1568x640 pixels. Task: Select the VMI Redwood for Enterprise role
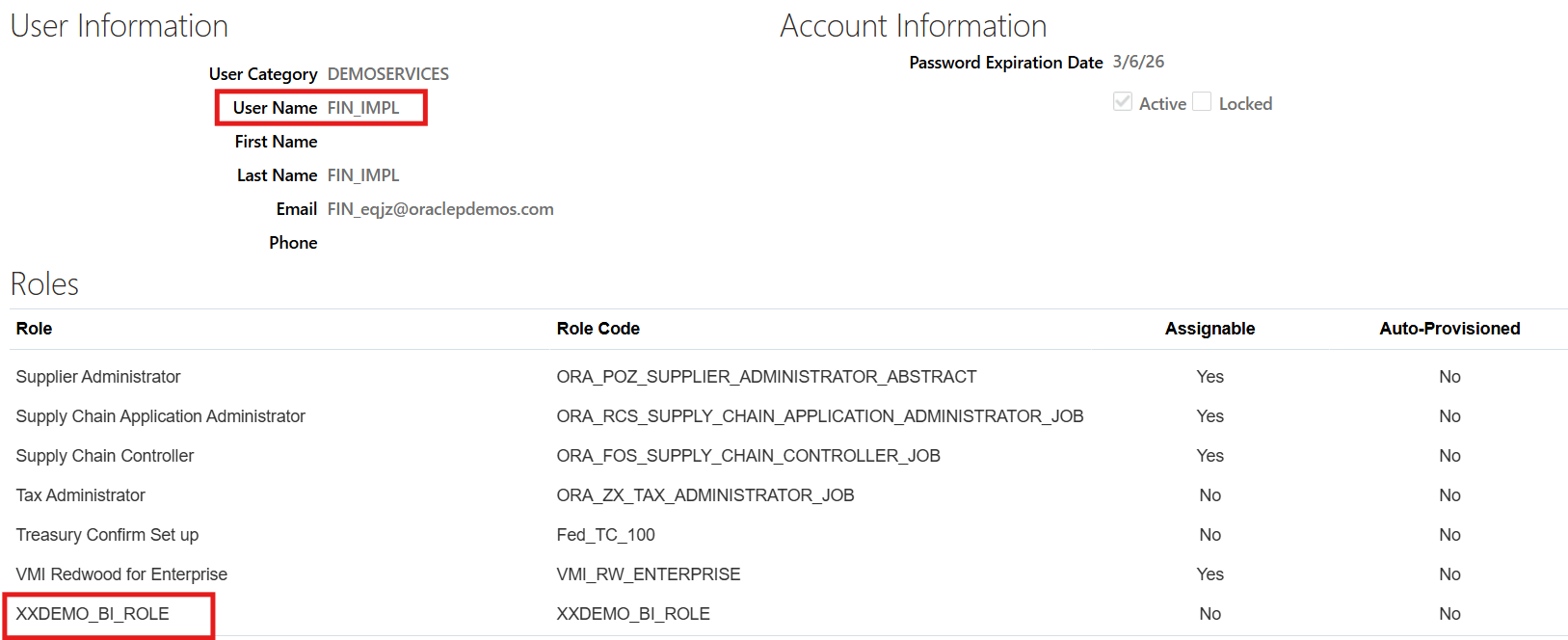pyautogui.click(x=121, y=574)
